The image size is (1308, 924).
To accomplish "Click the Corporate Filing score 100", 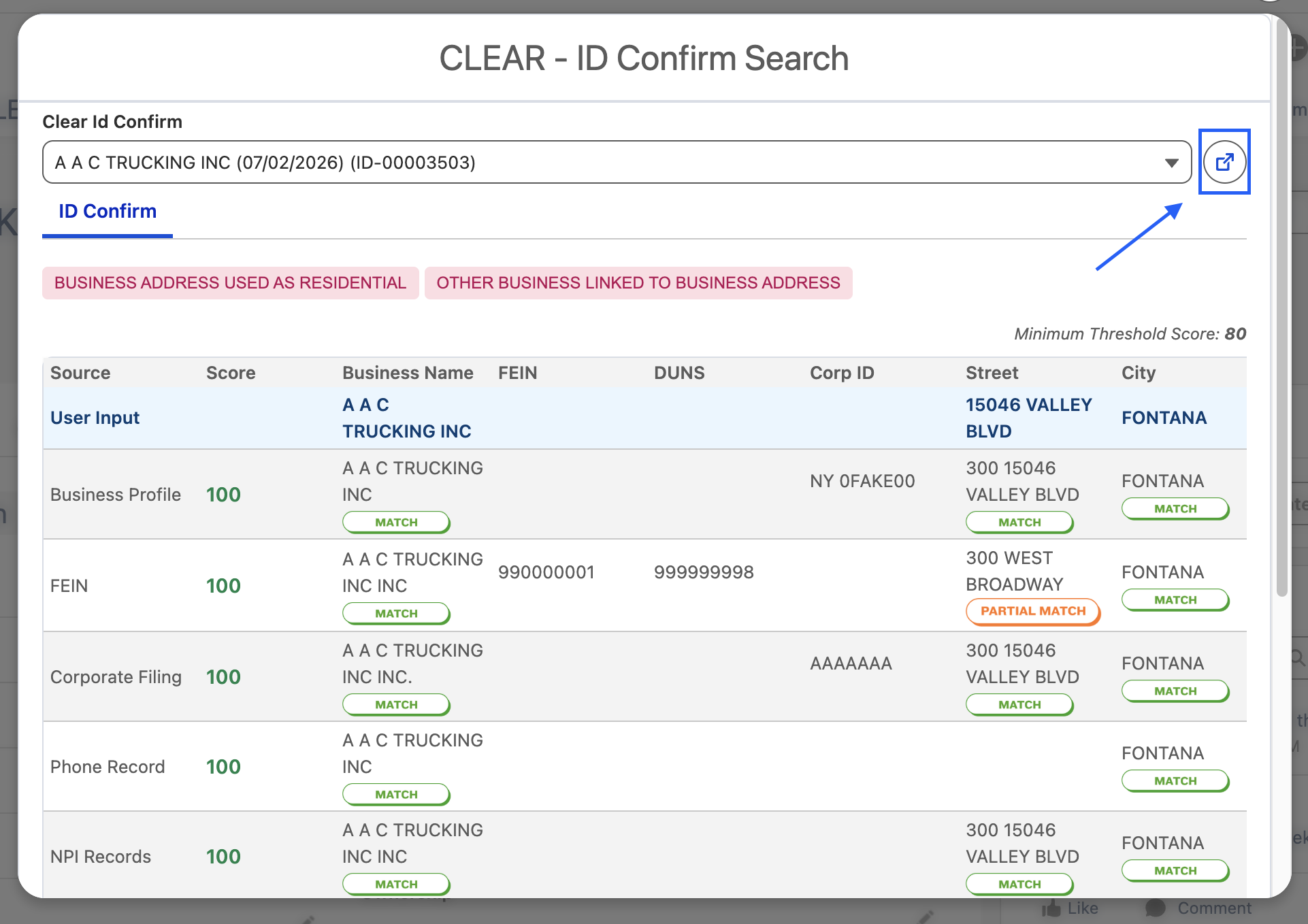I will point(223,677).
